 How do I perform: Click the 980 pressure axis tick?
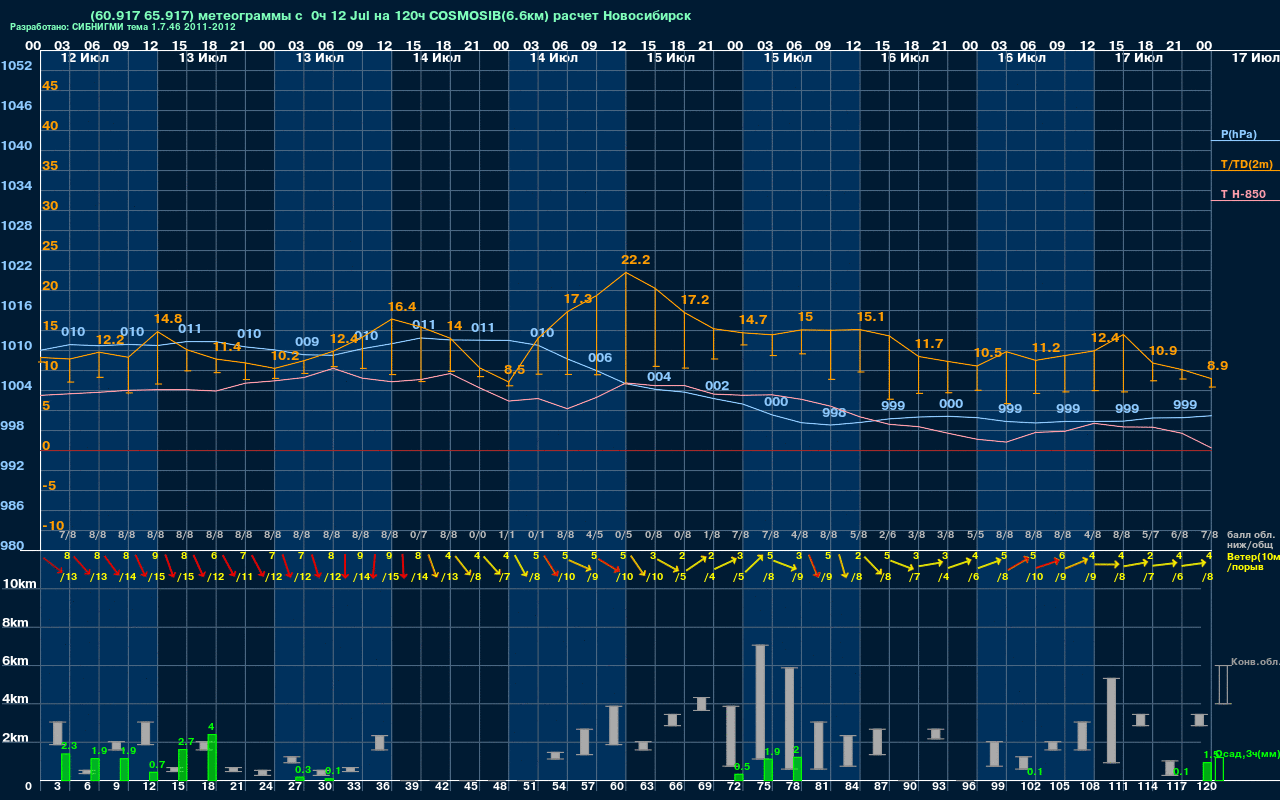(x=12, y=546)
